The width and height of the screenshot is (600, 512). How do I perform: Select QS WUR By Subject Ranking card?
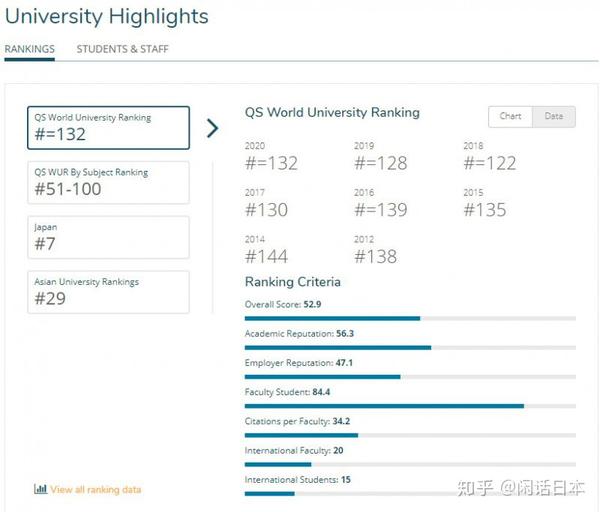108,183
